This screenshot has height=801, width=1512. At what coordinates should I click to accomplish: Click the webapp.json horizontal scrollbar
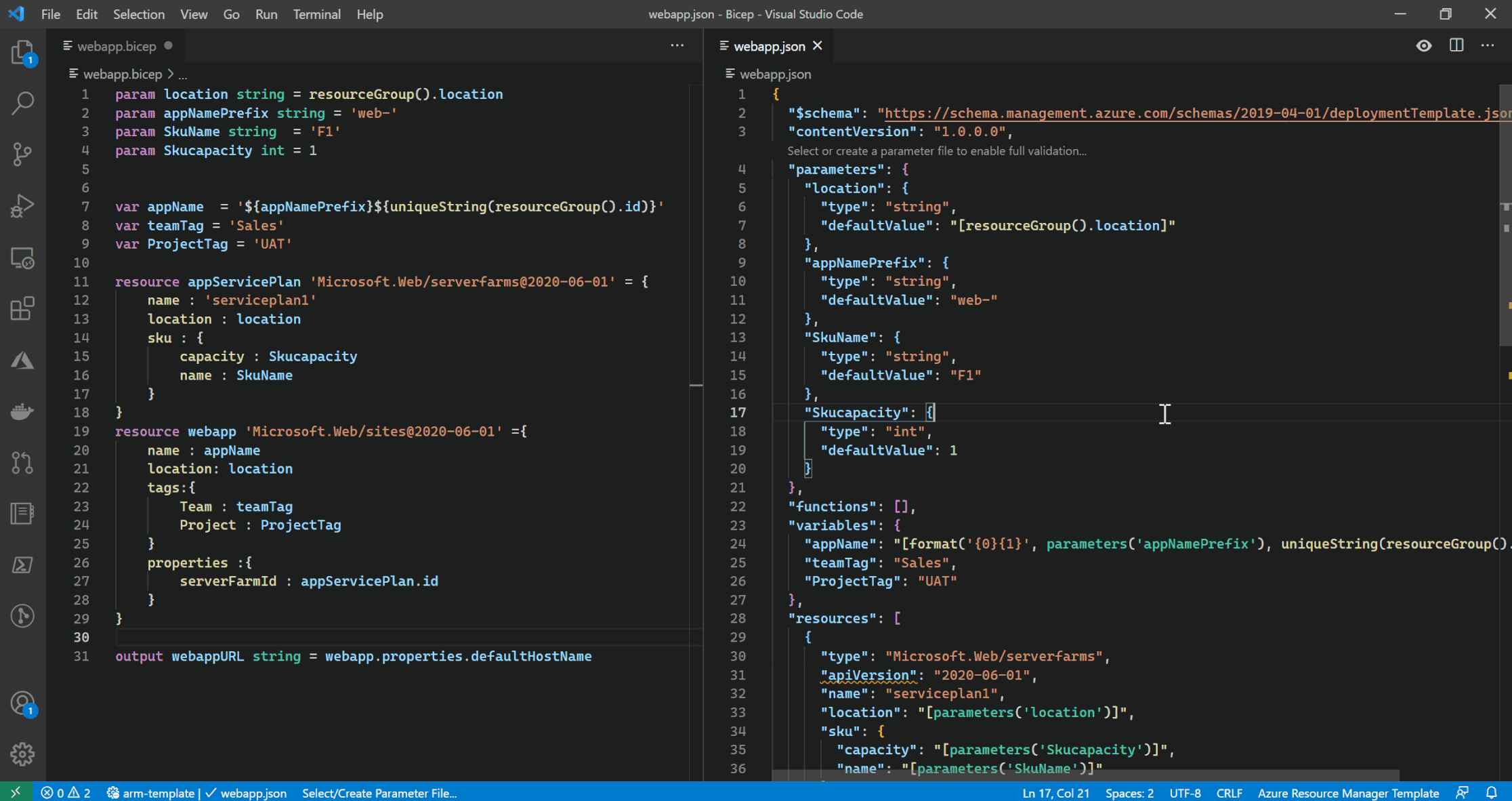[1085, 775]
